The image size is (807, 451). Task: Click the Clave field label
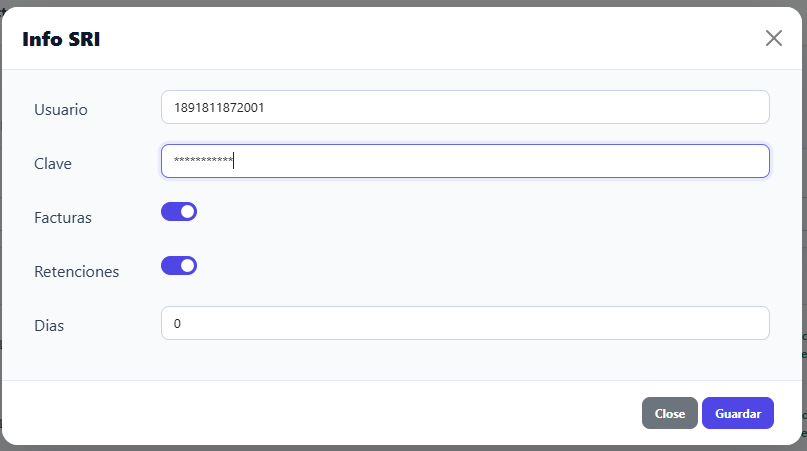(52, 164)
